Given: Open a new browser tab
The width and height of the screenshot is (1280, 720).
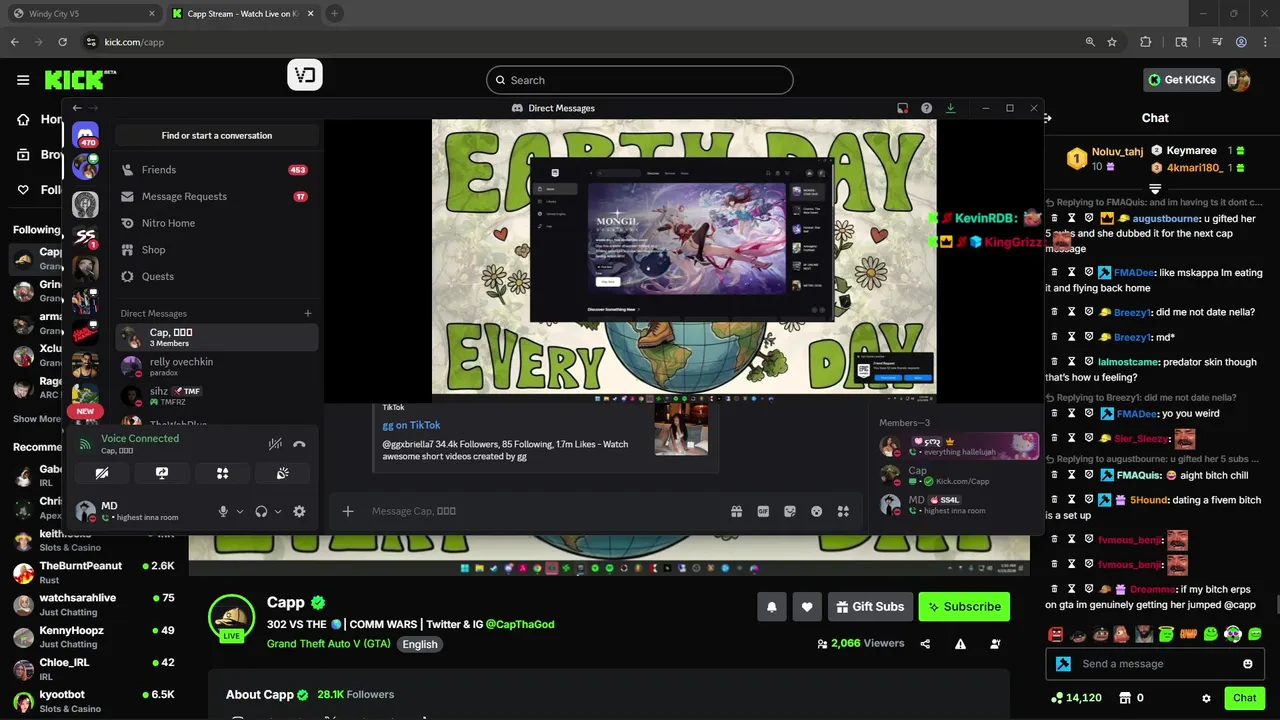Looking at the screenshot, I should (334, 14).
